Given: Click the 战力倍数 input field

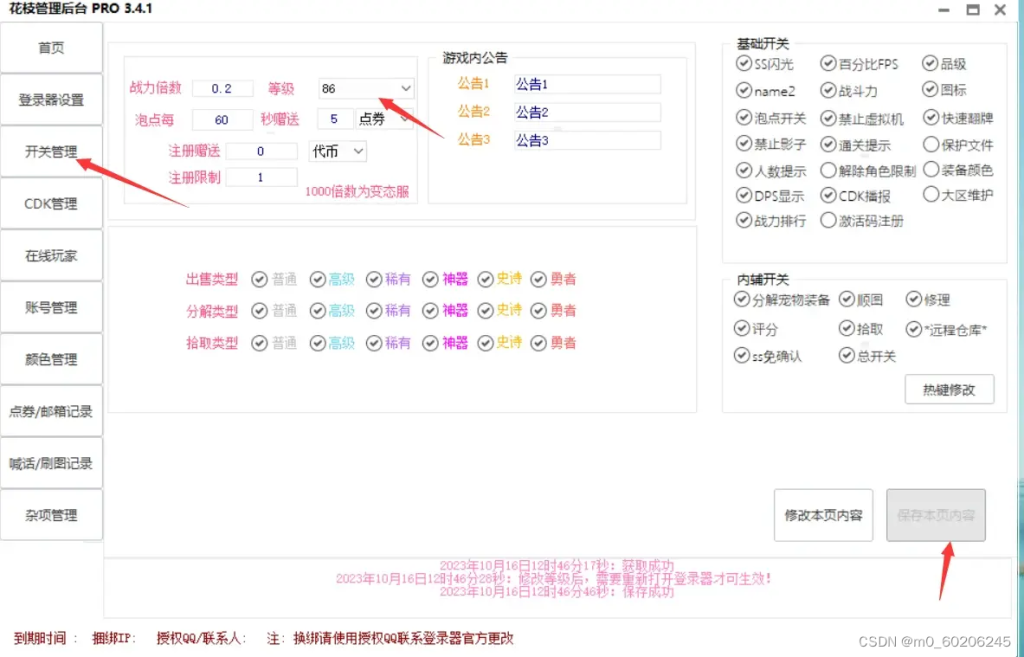Looking at the screenshot, I should (222, 88).
